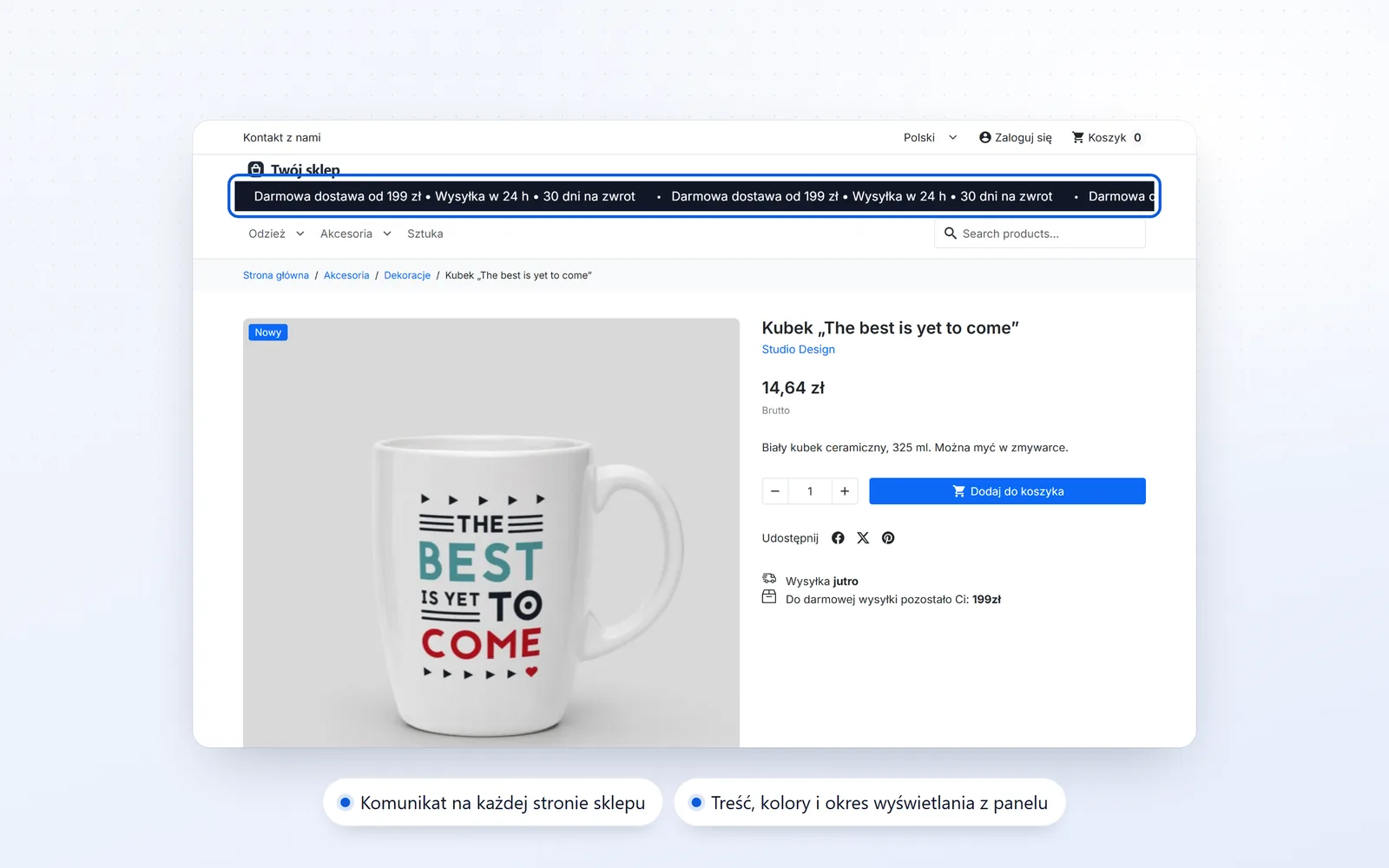Viewport: 1389px width, 868px height.
Task: Open the Polski language dropdown
Action: [930, 137]
